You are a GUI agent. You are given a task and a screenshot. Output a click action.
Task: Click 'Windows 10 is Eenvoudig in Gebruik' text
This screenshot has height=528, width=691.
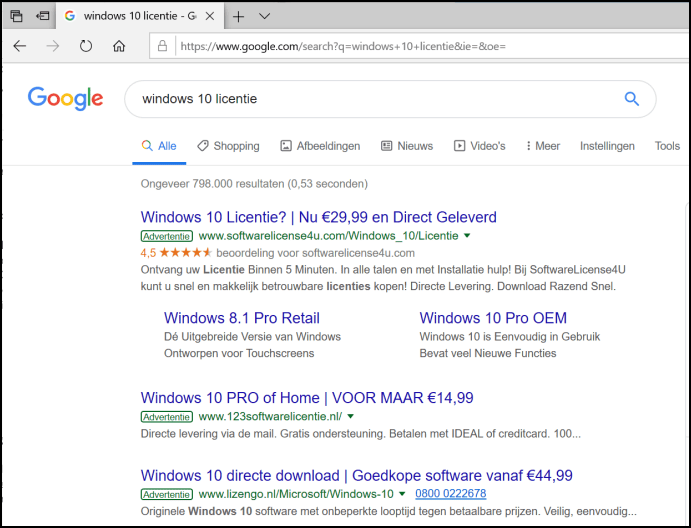pyautogui.click(x=510, y=336)
